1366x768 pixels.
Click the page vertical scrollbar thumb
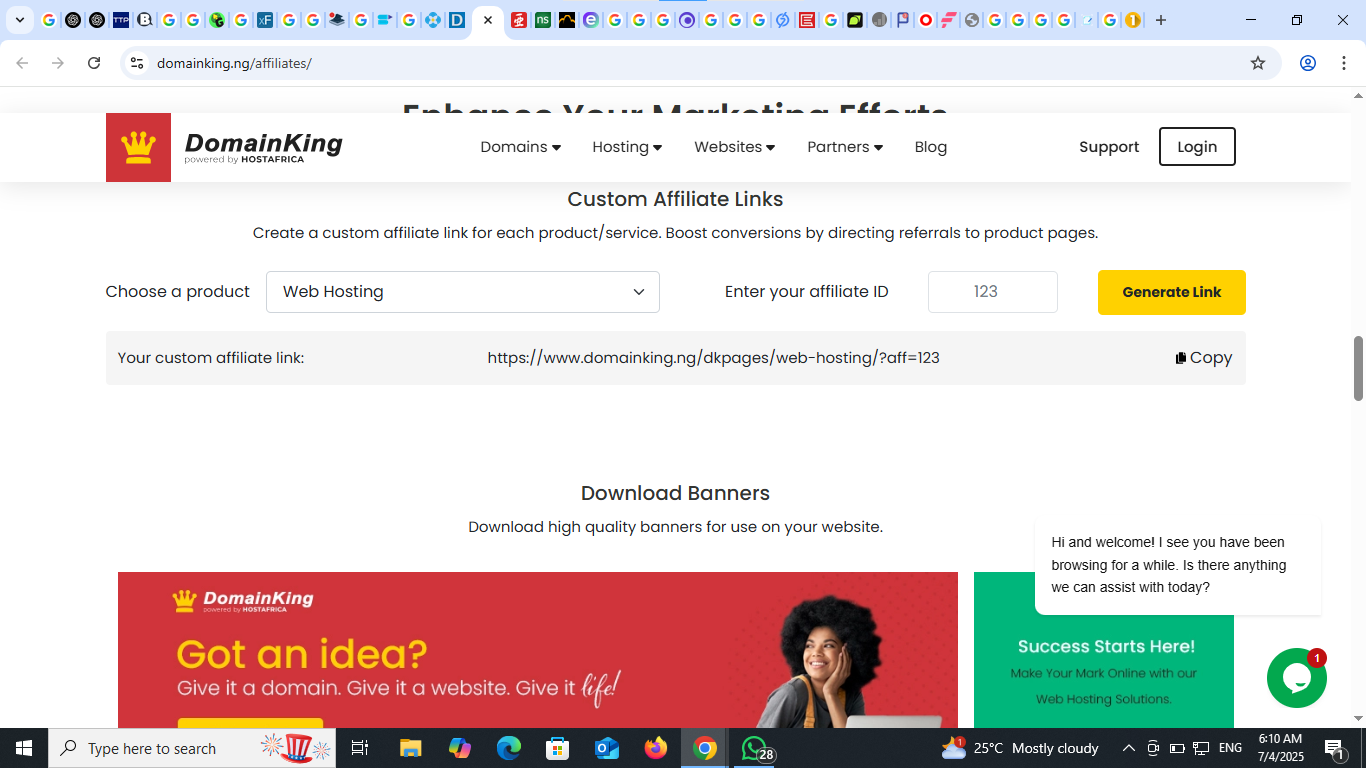[1358, 368]
